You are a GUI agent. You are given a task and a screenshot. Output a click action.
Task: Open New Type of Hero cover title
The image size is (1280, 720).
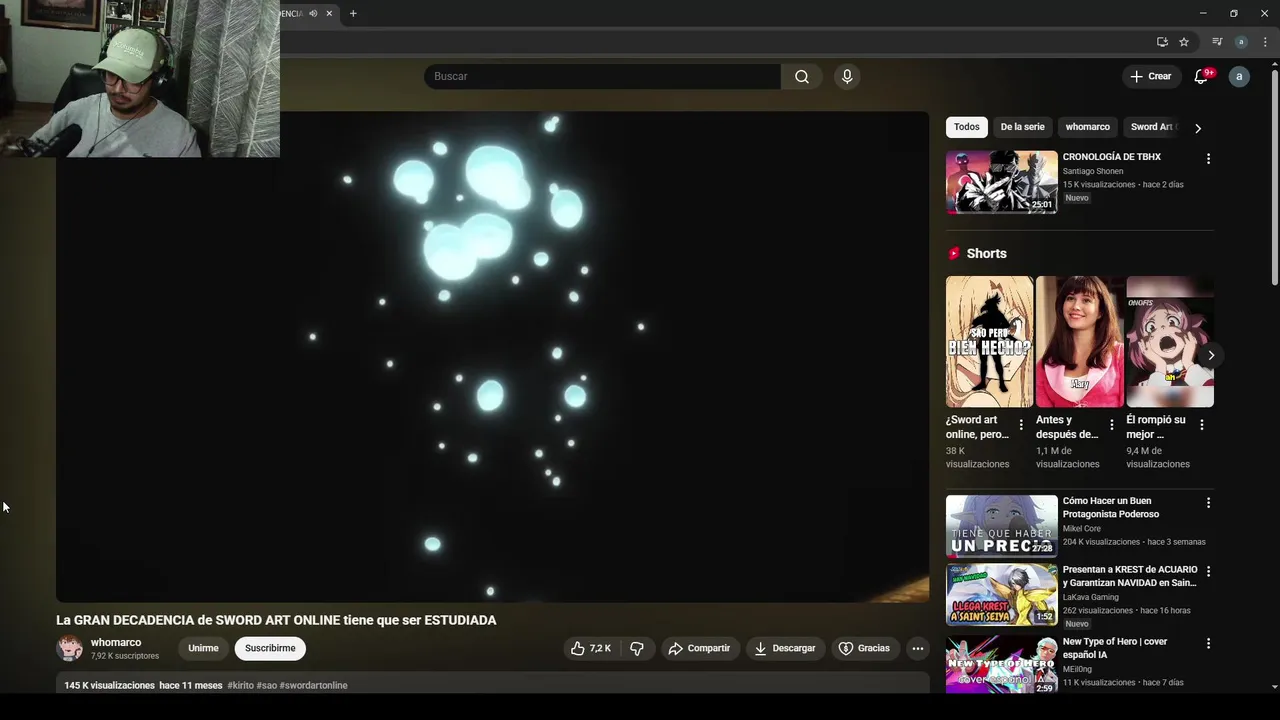[1115, 649]
